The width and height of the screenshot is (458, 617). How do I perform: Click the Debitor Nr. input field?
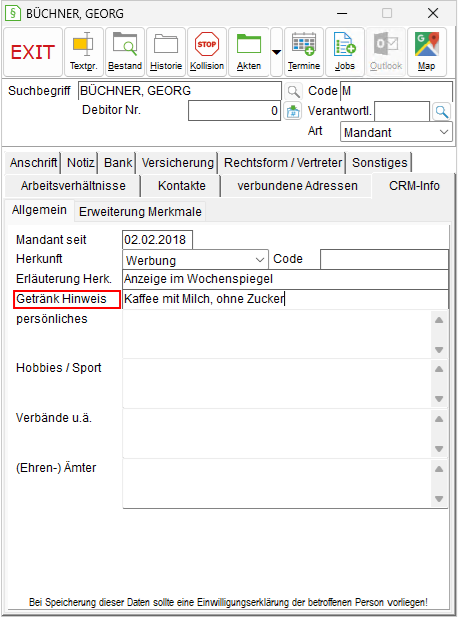pyautogui.click(x=235, y=111)
